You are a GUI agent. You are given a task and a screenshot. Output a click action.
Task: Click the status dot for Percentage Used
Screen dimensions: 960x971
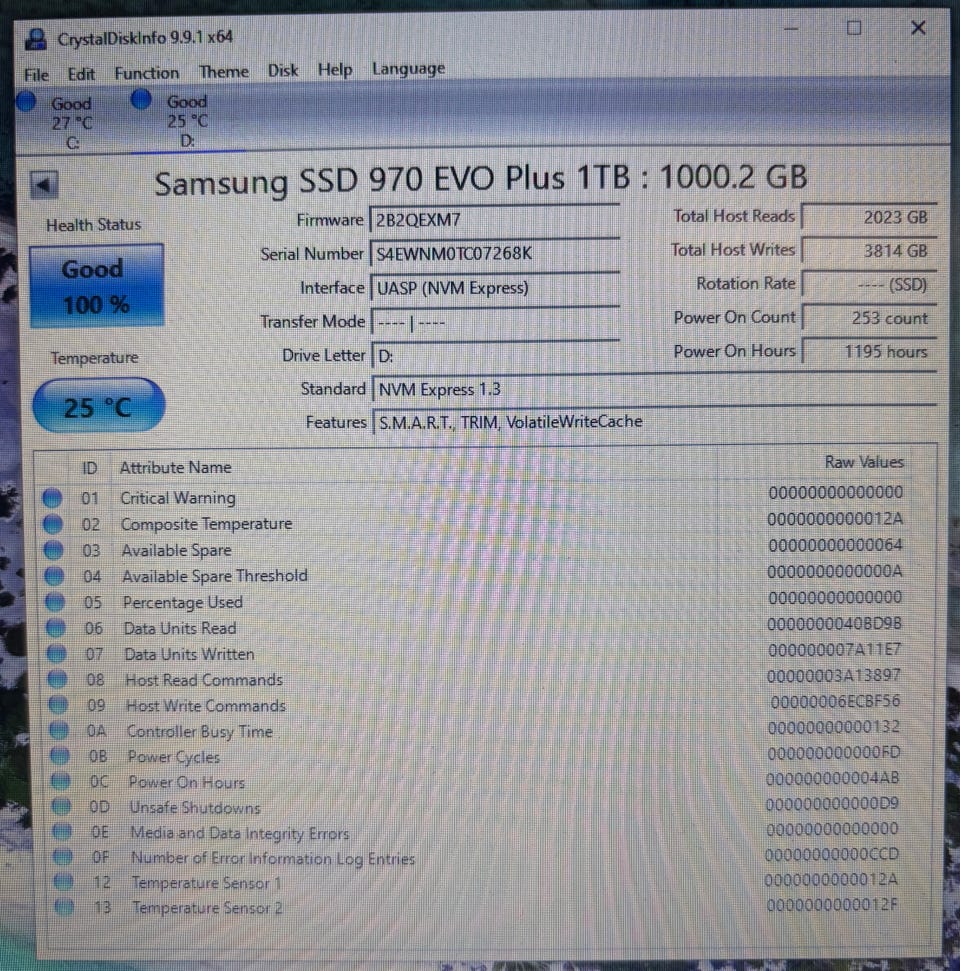coord(55,602)
